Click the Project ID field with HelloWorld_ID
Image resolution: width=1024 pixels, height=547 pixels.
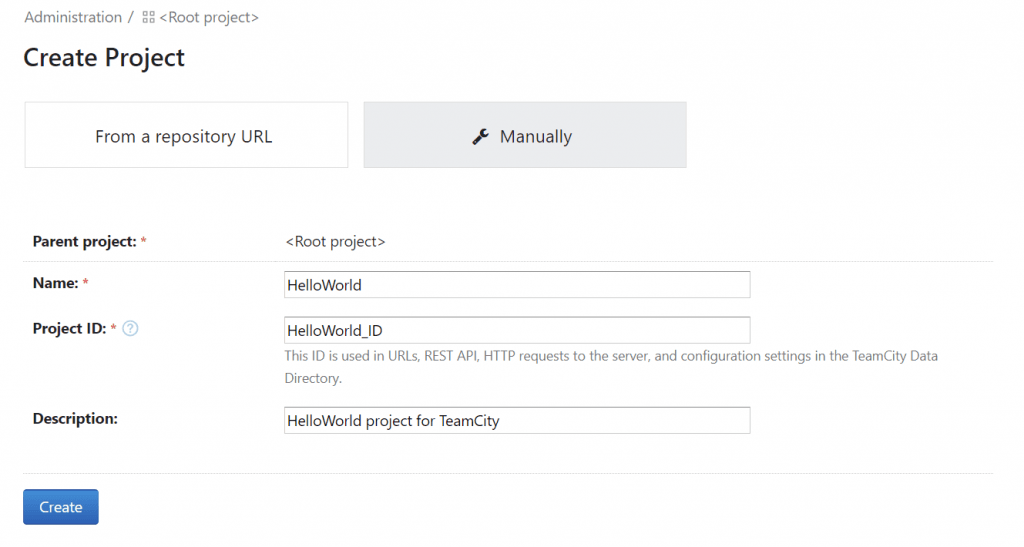[516, 330]
